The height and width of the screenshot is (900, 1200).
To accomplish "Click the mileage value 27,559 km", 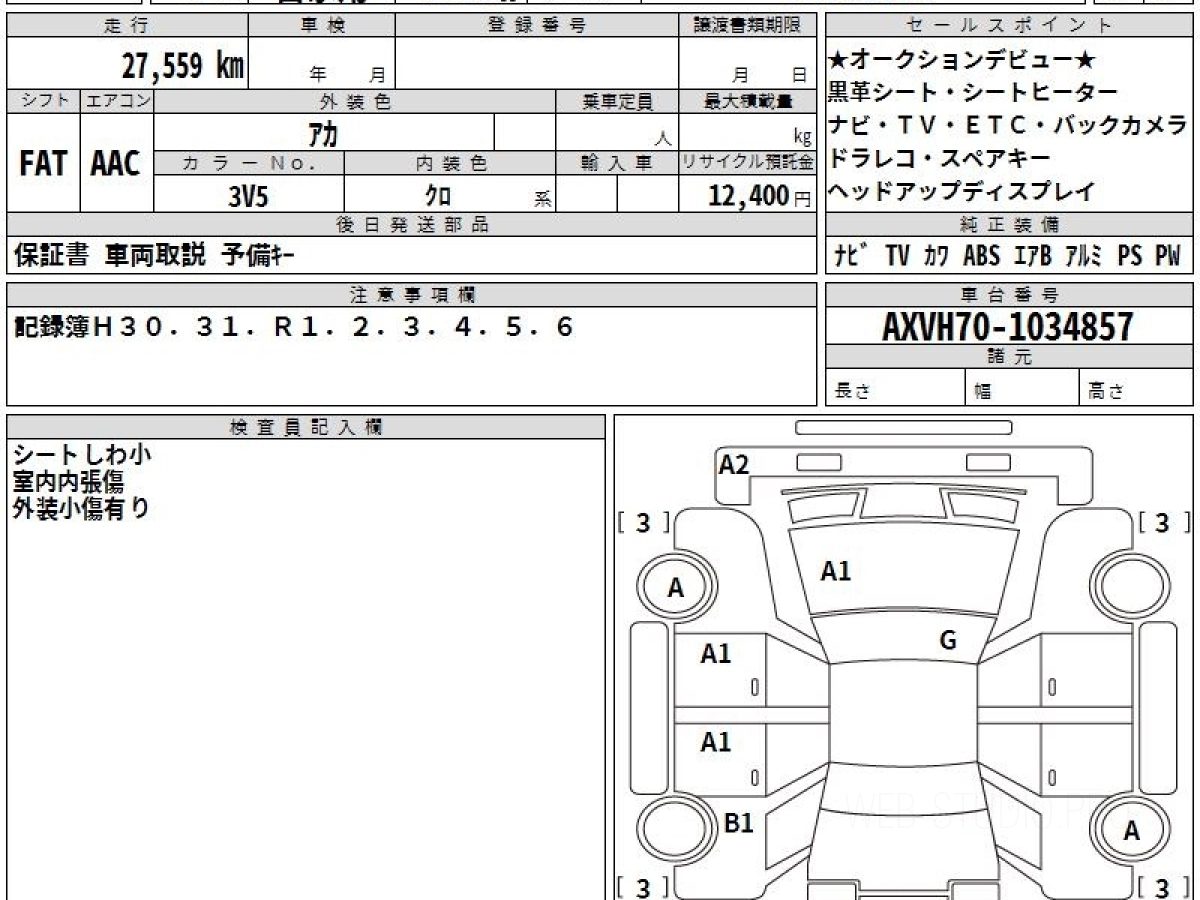I will 183,67.
